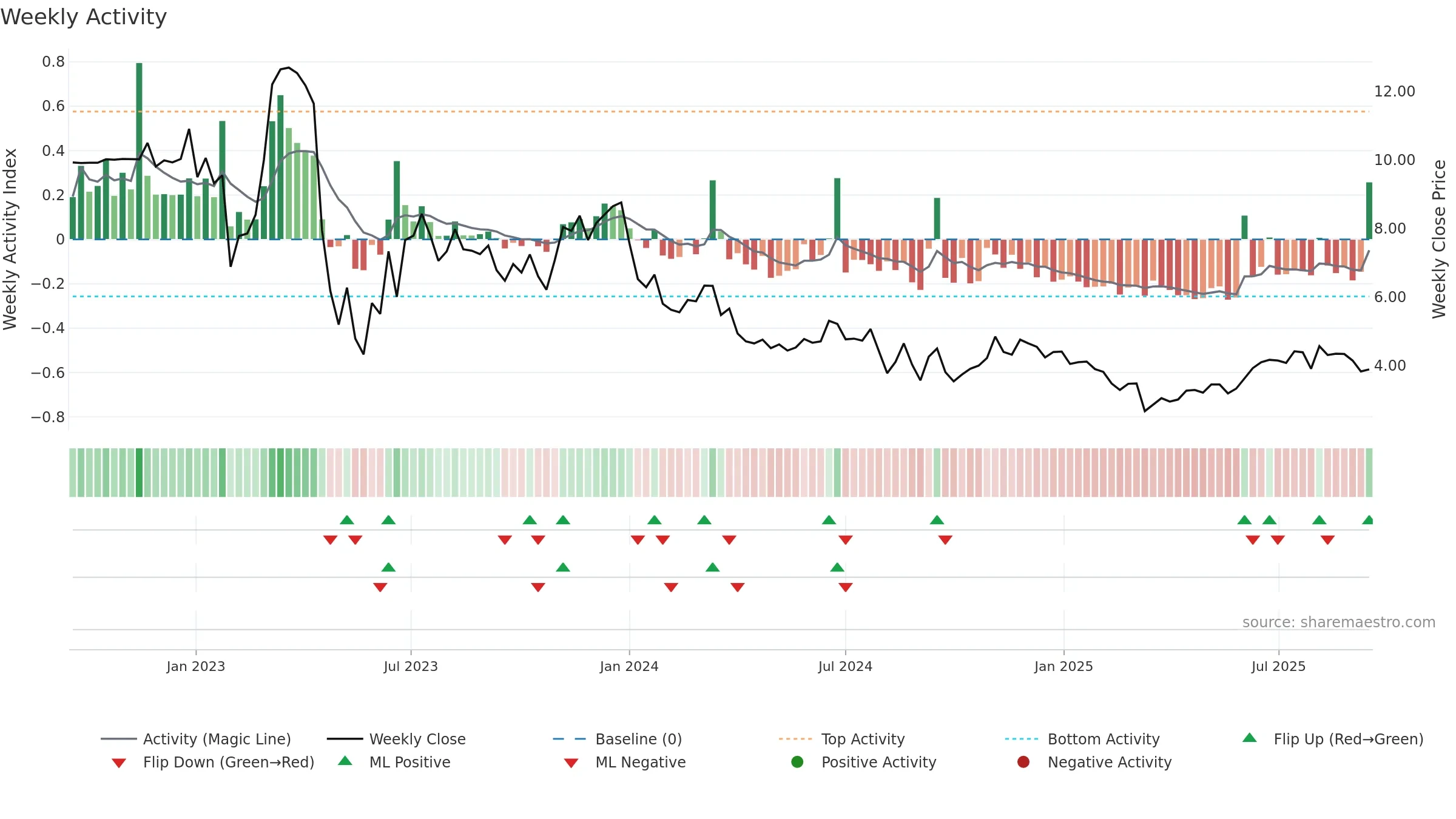Click the Jul 2024 x-axis label
The width and height of the screenshot is (1456, 819).
[x=845, y=667]
